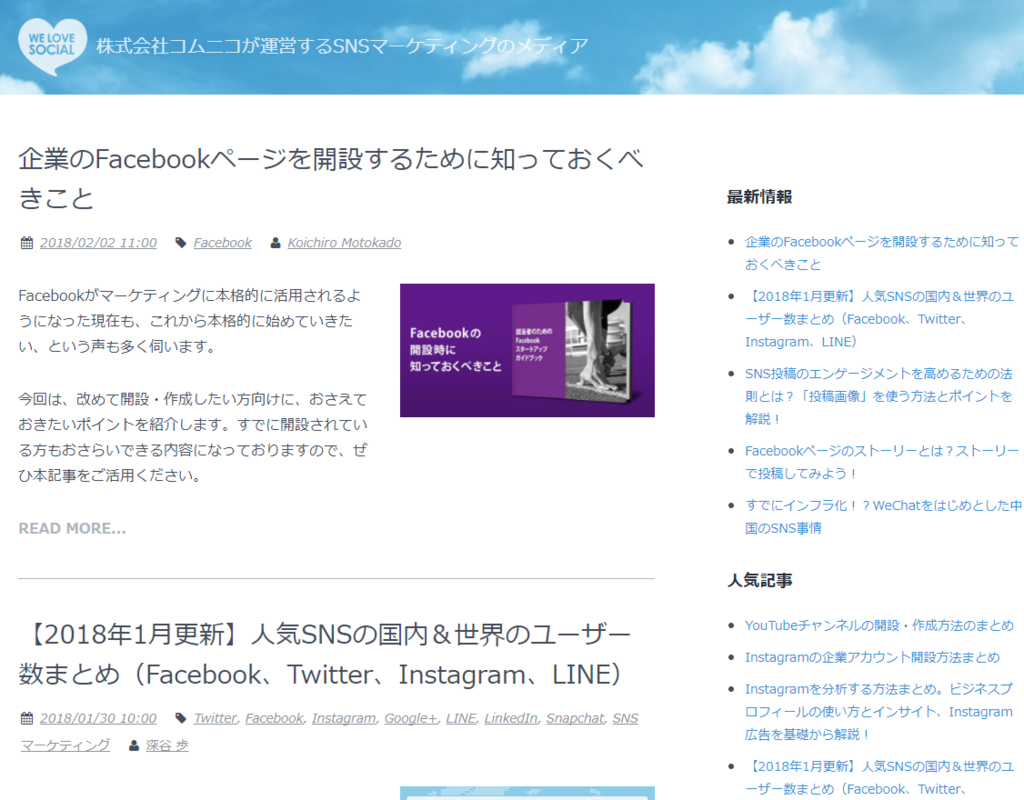View author Koichiro Motokado's posts

[344, 243]
